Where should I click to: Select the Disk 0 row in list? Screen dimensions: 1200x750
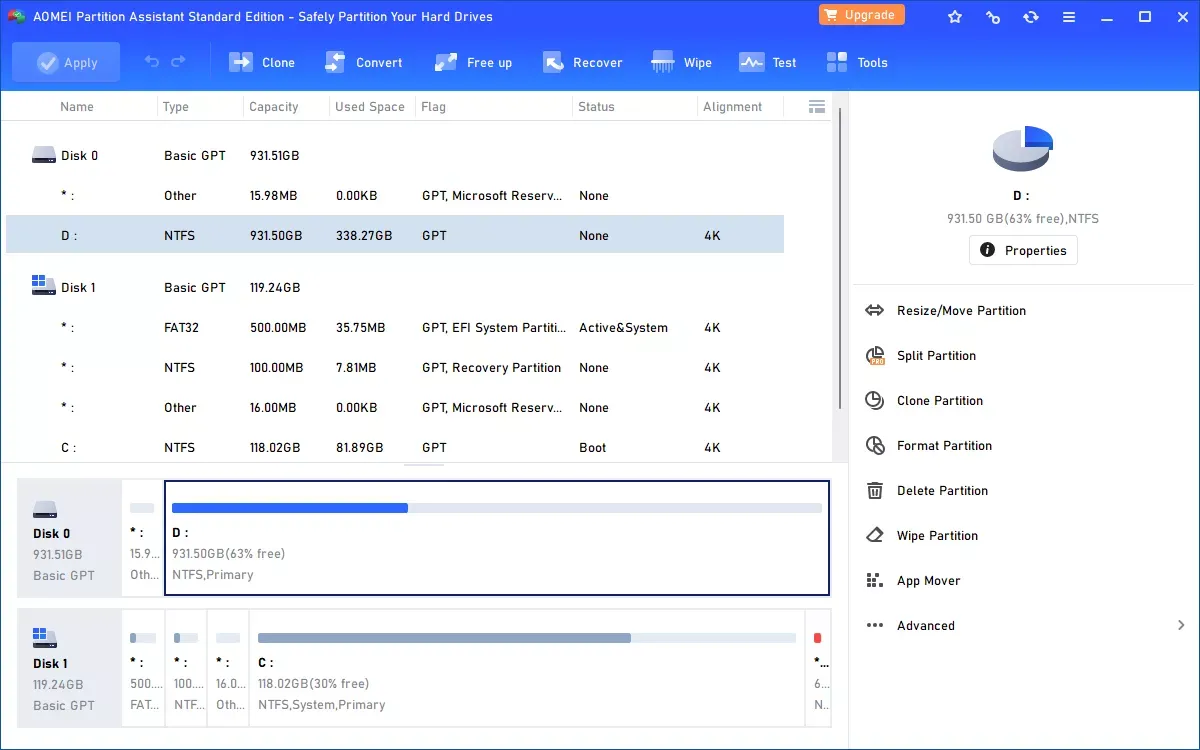(x=395, y=156)
